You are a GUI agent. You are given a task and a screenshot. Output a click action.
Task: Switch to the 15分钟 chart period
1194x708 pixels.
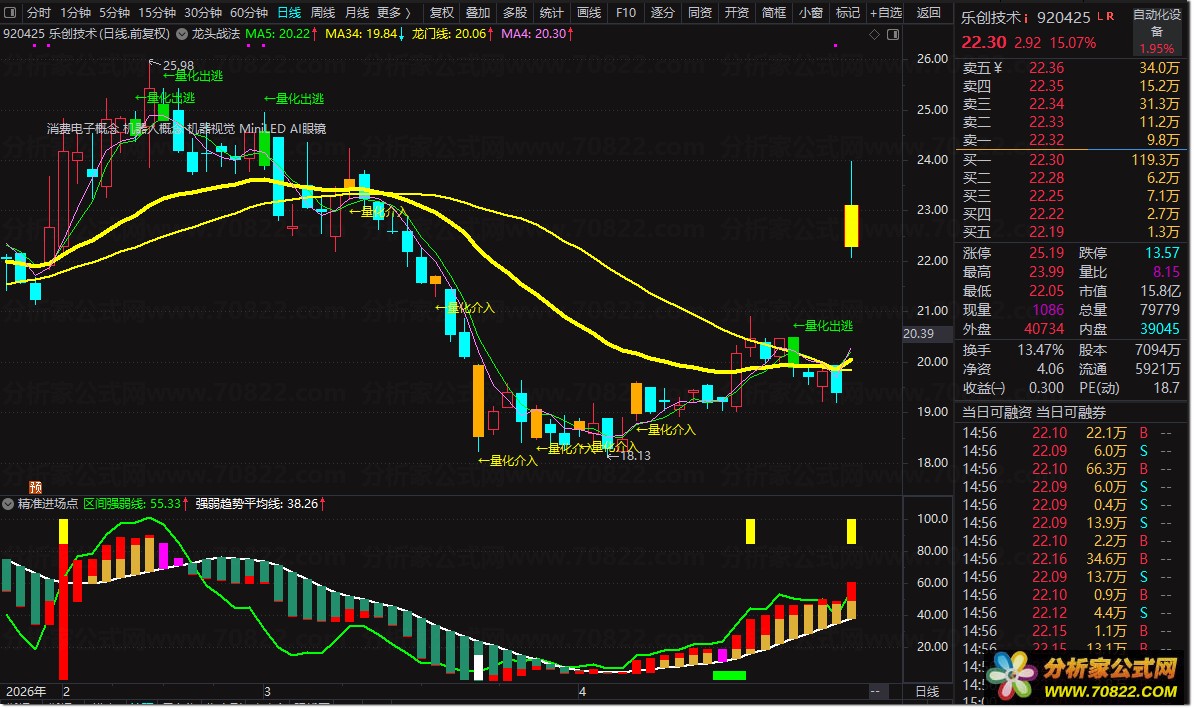point(157,12)
